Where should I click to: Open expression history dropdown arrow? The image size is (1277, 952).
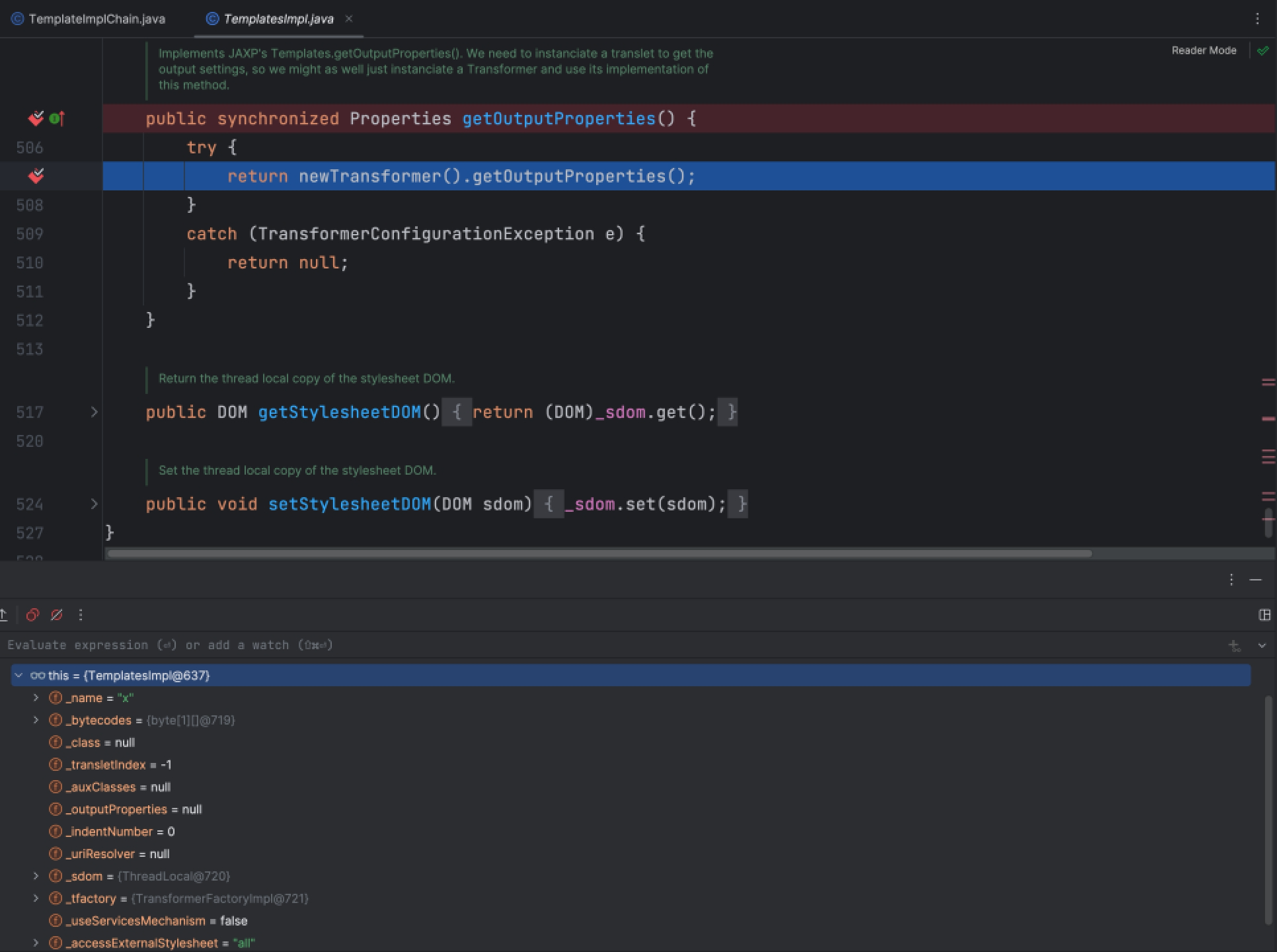click(1262, 646)
